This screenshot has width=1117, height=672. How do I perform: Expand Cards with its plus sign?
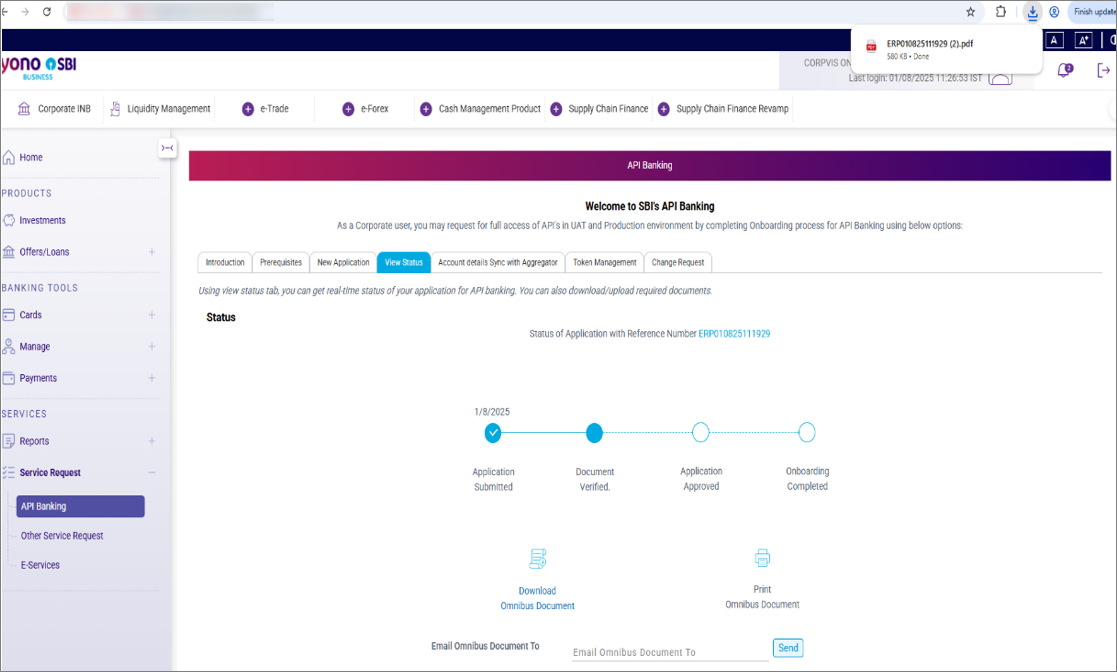[152, 314]
